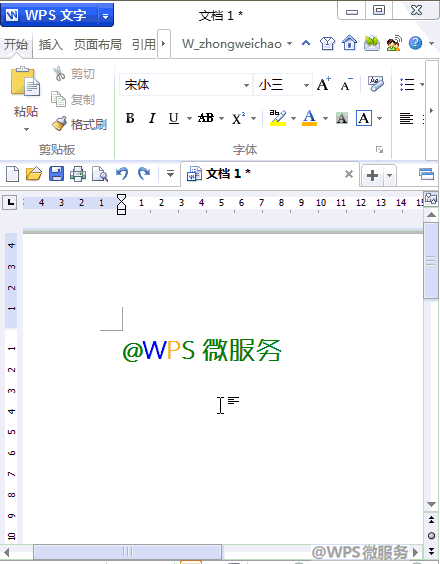This screenshot has width=440, height=564.
Task: Toggle Underline formatting
Action: (174, 118)
